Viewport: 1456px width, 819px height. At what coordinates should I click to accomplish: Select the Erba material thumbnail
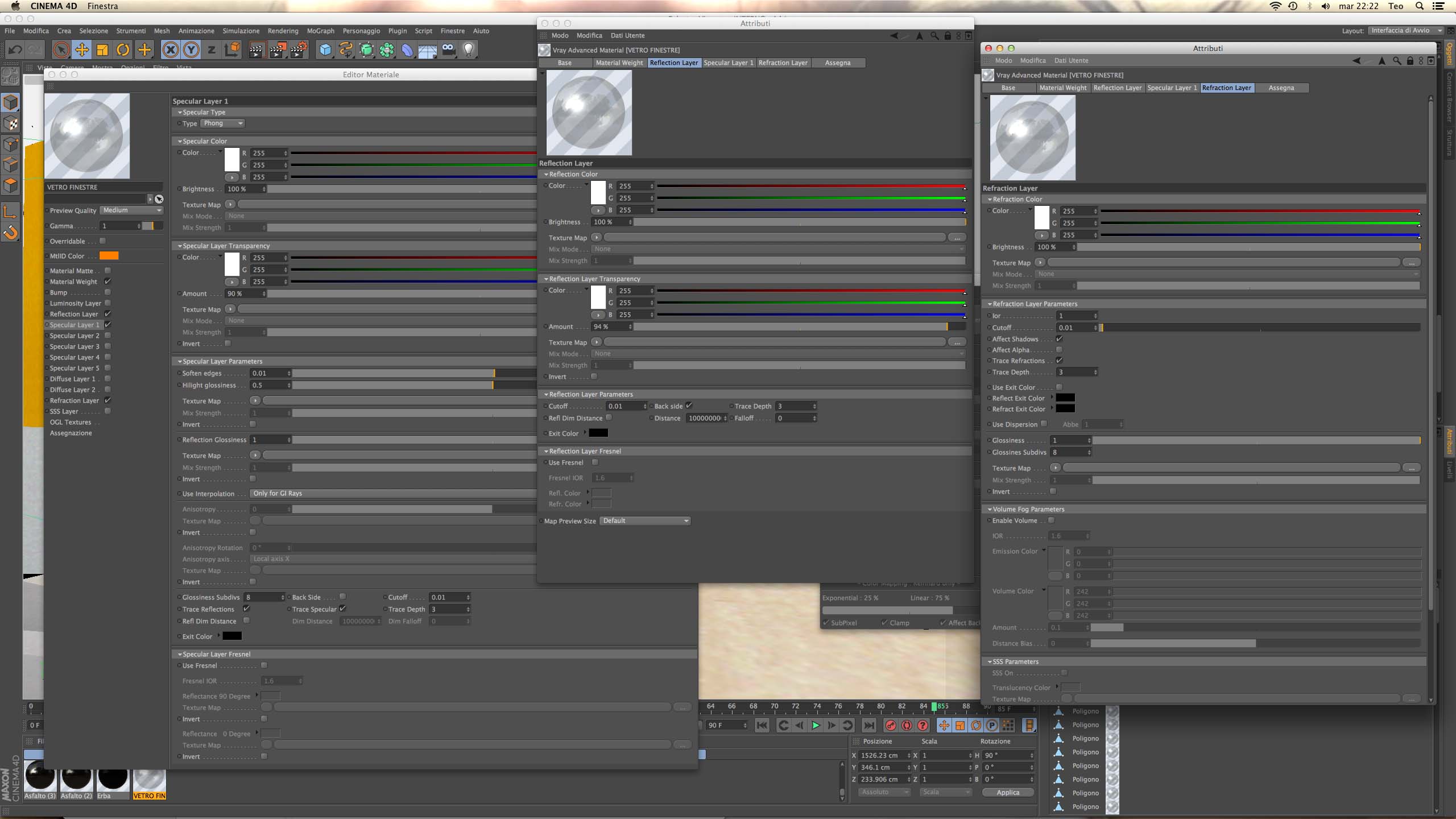tap(113, 780)
